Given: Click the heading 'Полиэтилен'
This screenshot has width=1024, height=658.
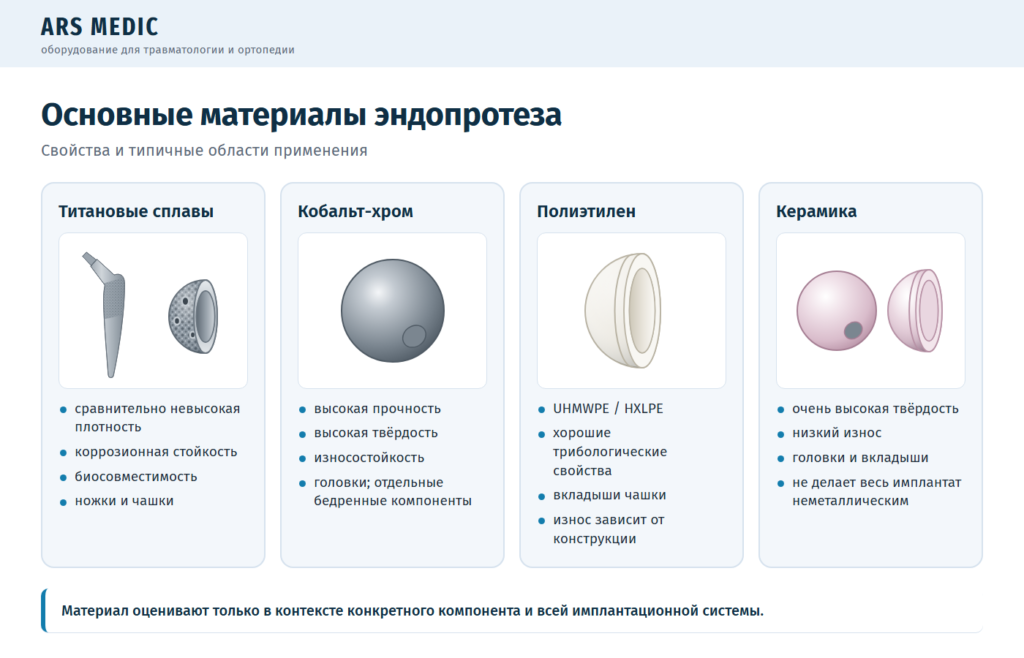Looking at the screenshot, I should click(586, 212).
